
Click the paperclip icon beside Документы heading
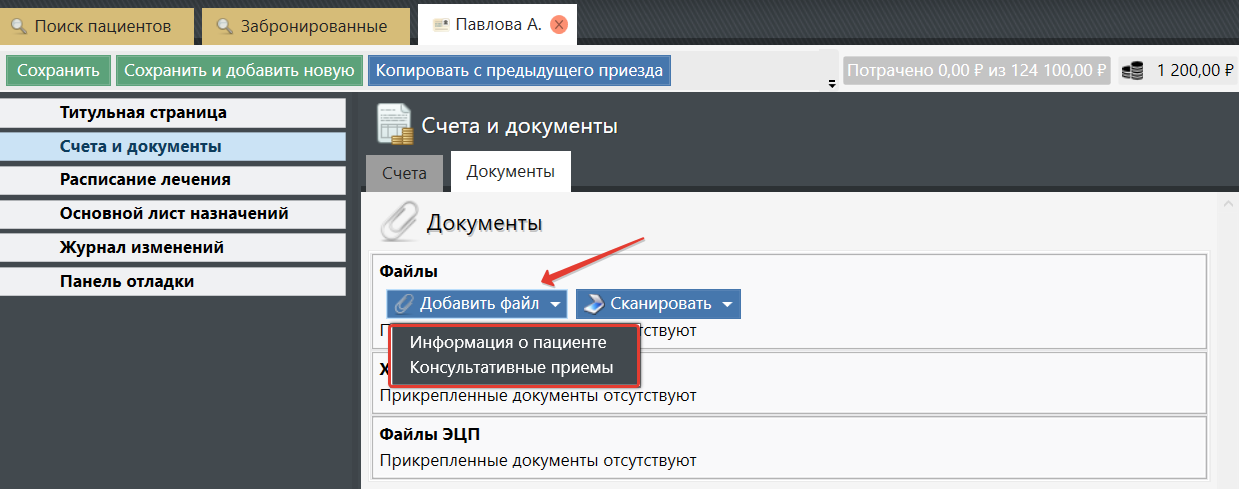(399, 222)
